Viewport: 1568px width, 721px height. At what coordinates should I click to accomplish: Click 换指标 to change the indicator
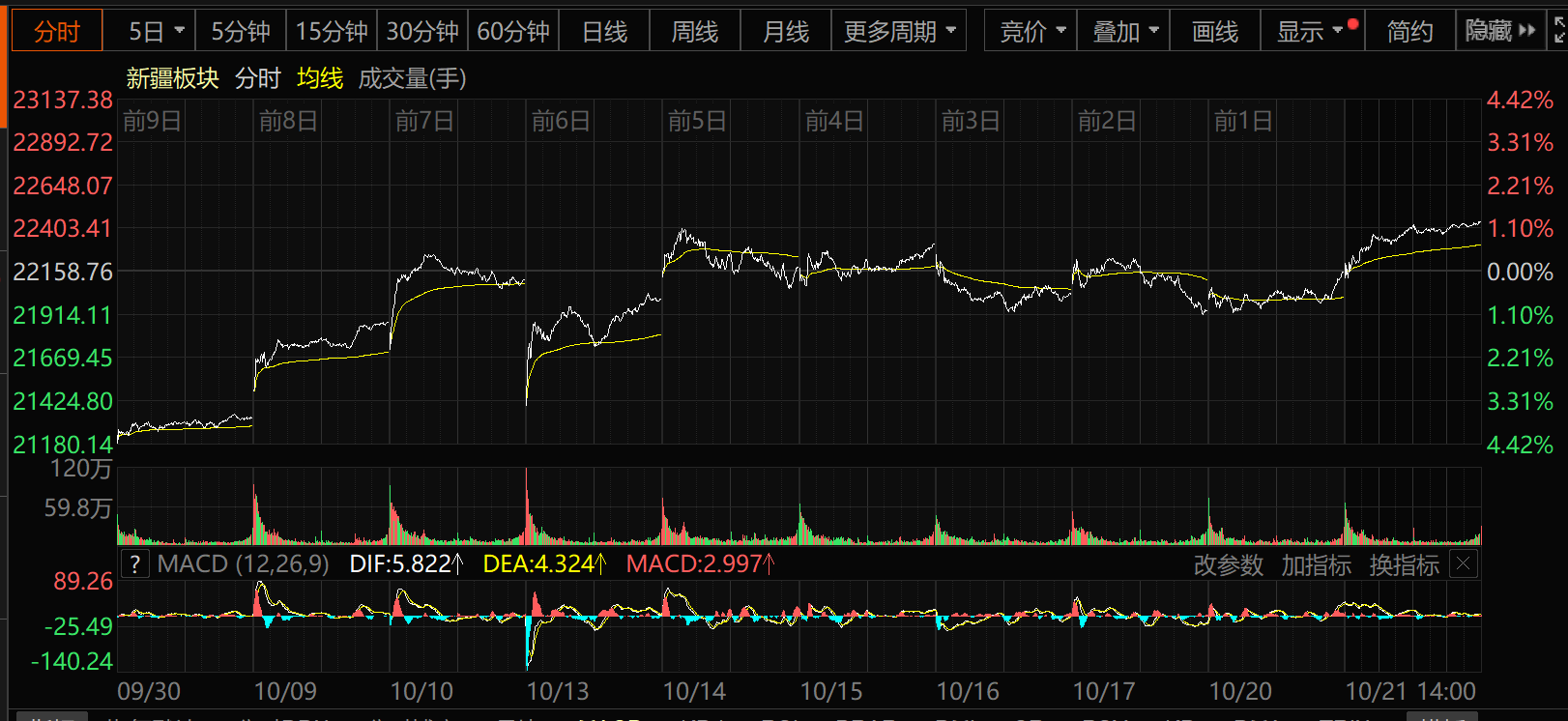click(x=1404, y=565)
